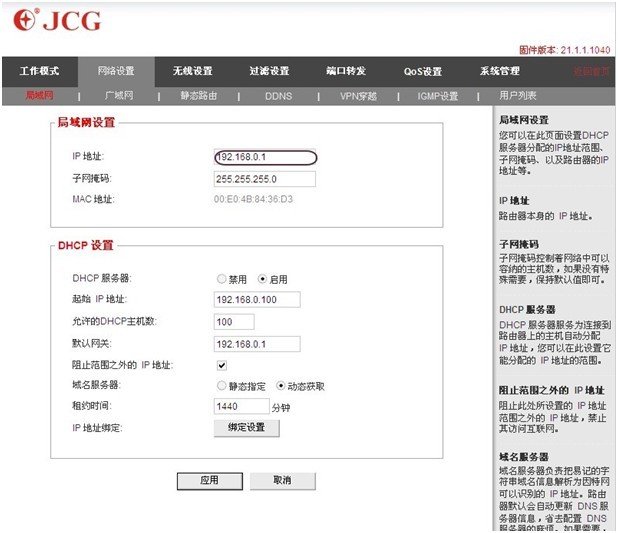This screenshot has height=533, width=618.
Task: Open the QoS设置 tab
Action: (423, 71)
